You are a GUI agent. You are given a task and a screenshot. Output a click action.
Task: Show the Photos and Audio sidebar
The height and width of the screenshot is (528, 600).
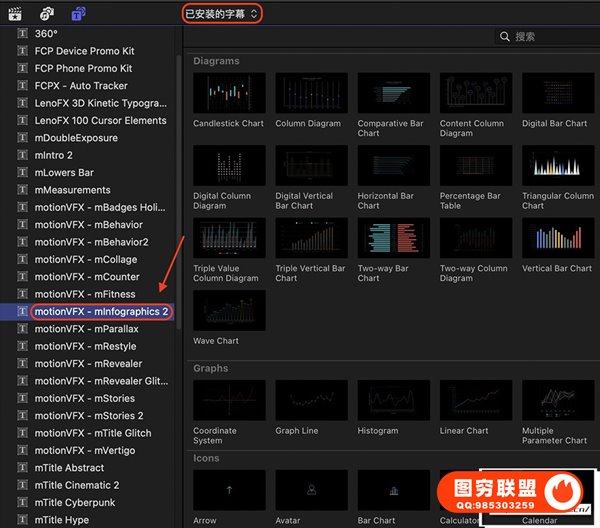tap(47, 13)
